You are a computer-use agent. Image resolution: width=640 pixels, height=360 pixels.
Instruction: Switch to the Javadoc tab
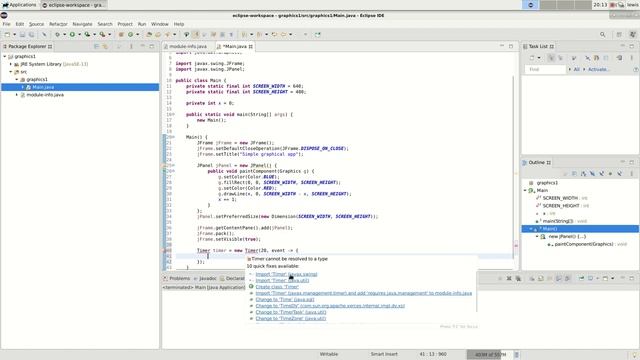click(x=205, y=278)
